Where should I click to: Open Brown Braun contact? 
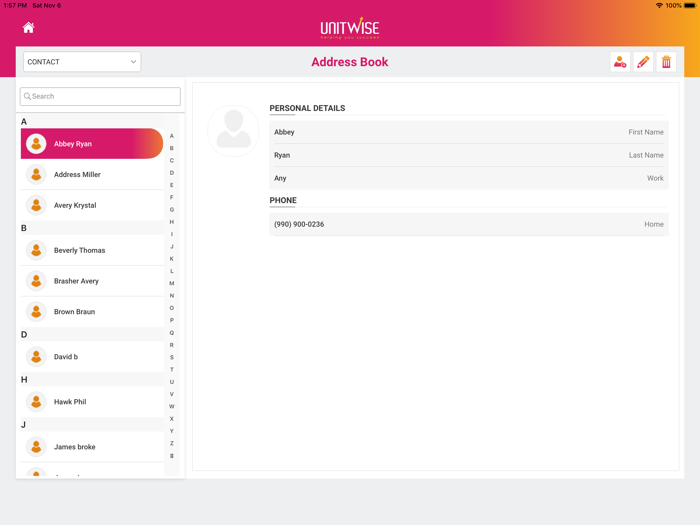[92, 312]
